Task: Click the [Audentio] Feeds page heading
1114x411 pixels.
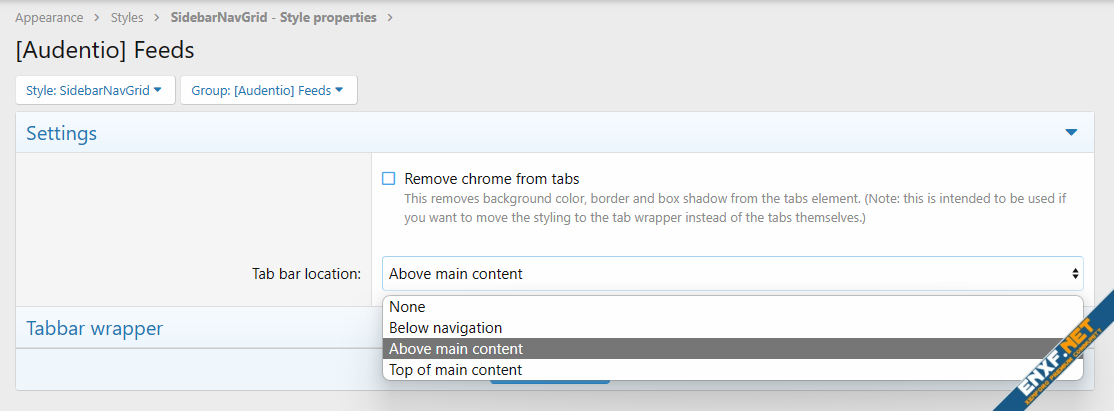Action: [105, 50]
